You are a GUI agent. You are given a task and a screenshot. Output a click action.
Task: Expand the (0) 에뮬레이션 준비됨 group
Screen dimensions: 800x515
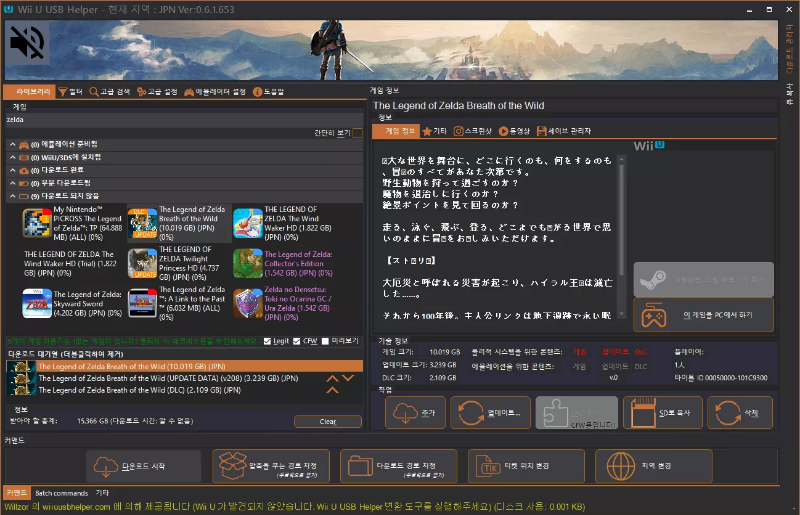[x=185, y=145]
